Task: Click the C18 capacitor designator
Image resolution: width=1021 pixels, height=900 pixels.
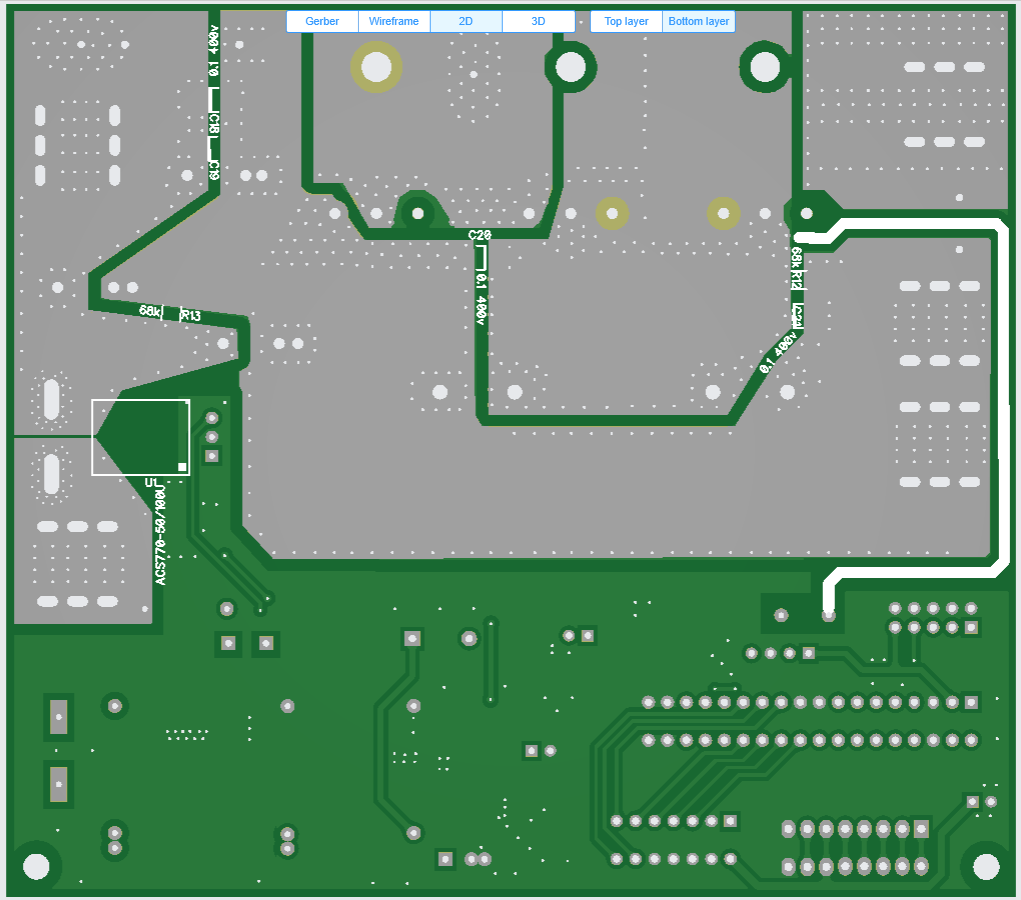Action: [x=214, y=124]
